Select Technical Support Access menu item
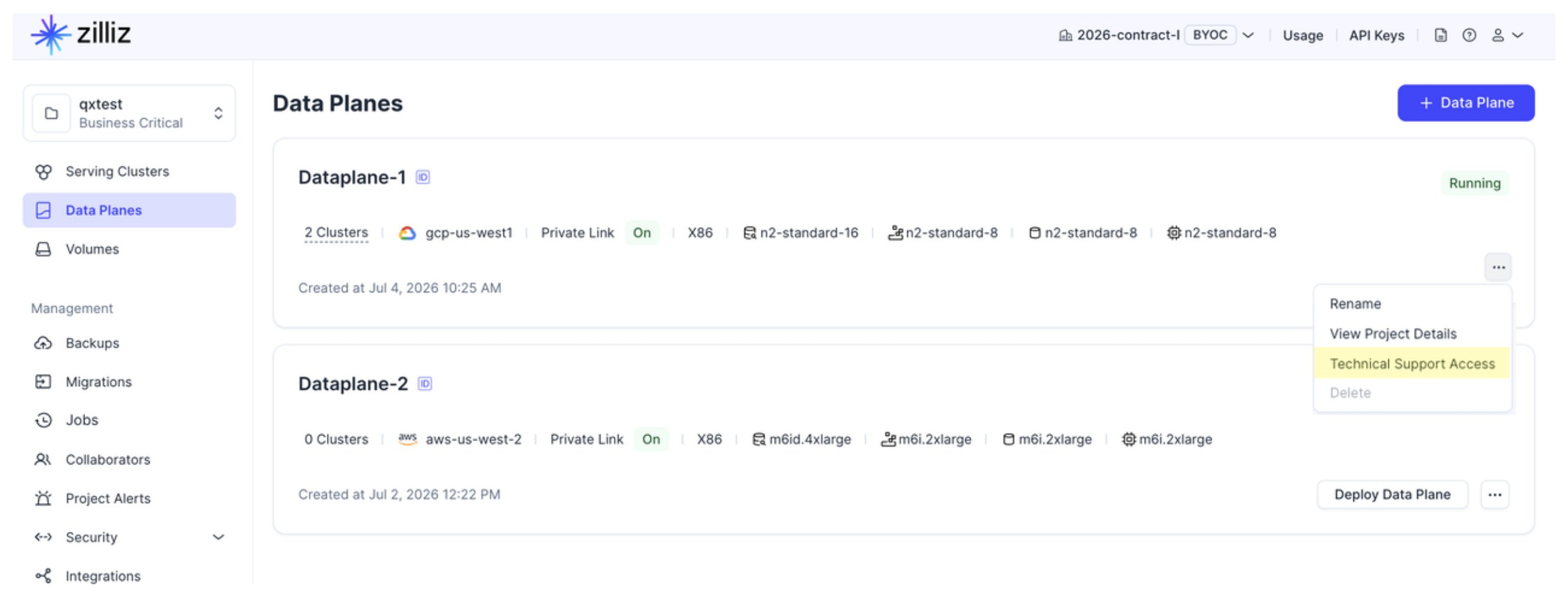Image resolution: width=1568 pixels, height=597 pixels. point(1412,364)
